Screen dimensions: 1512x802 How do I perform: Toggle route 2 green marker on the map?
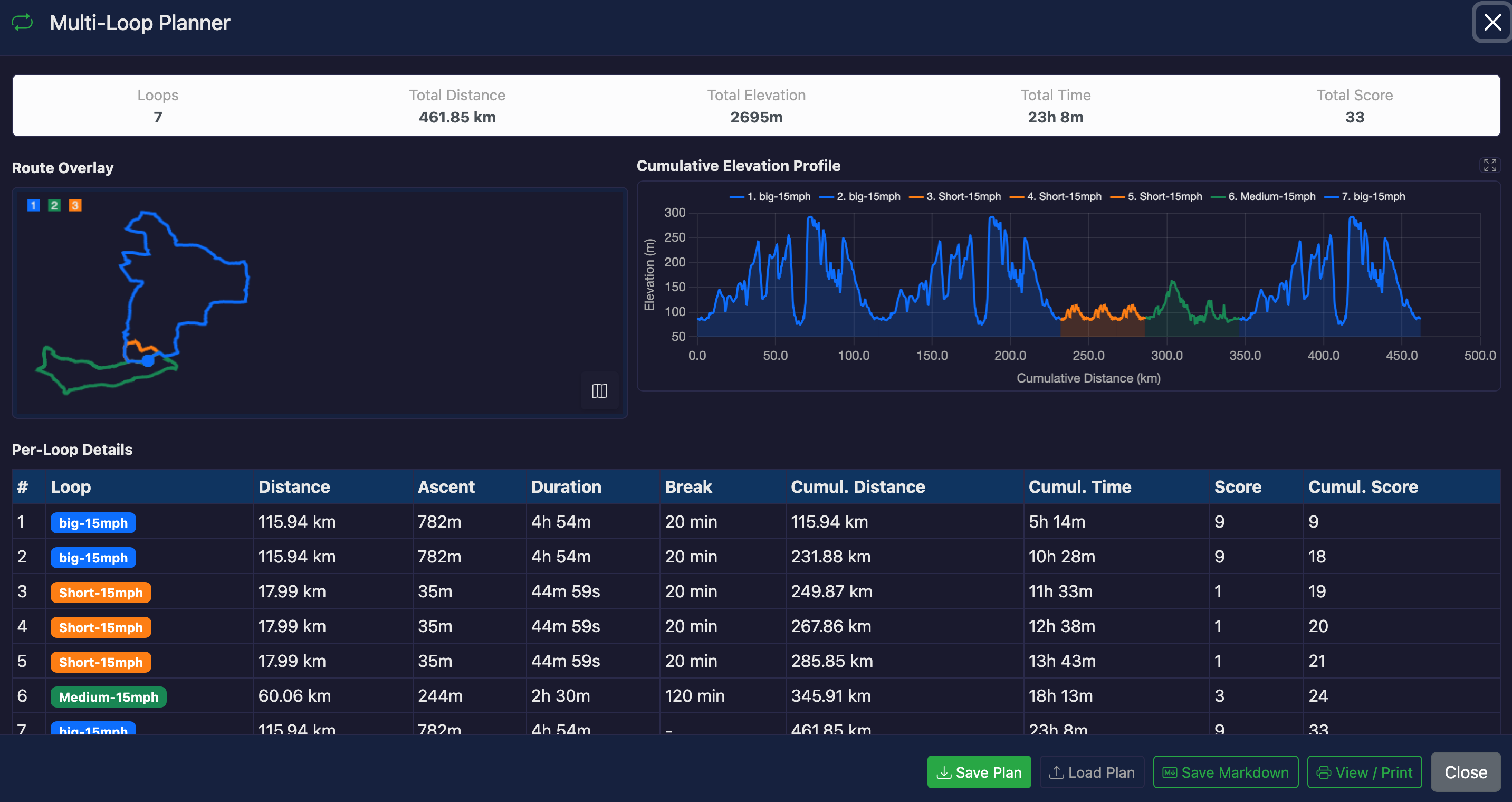54,205
